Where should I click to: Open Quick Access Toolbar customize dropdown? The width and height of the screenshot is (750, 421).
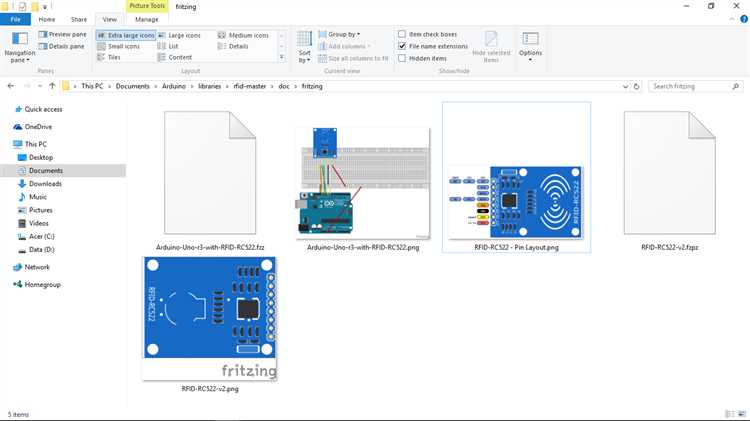tap(45, 7)
